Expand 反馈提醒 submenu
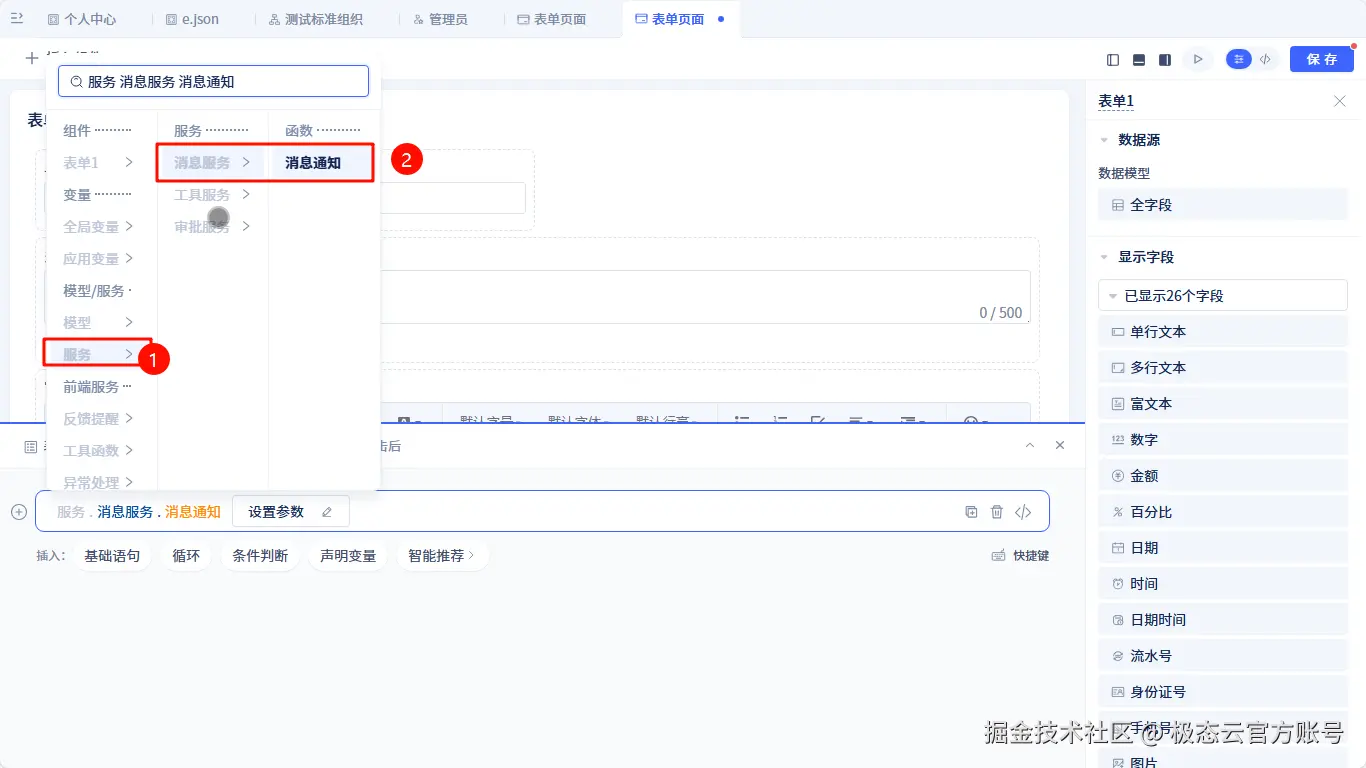Screen dimensions: 1366x768 [98, 419]
